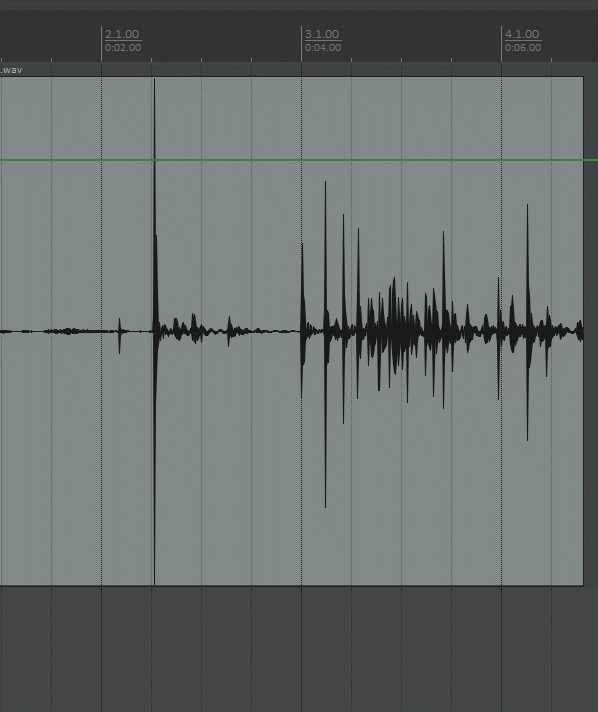Click the tallest transient spike just after 3.1.00
This screenshot has height=712, width=598.
click(325, 344)
